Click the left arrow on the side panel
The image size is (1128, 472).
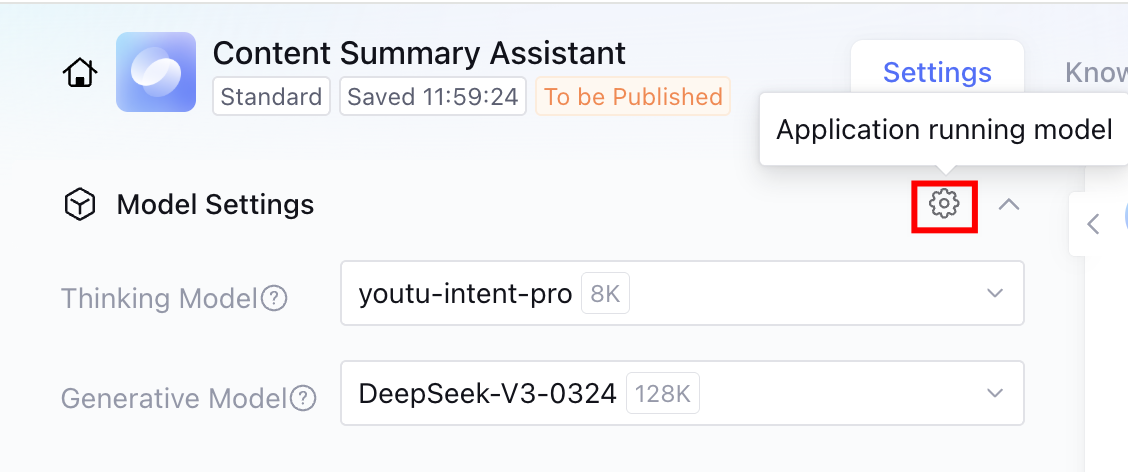pos(1093,224)
